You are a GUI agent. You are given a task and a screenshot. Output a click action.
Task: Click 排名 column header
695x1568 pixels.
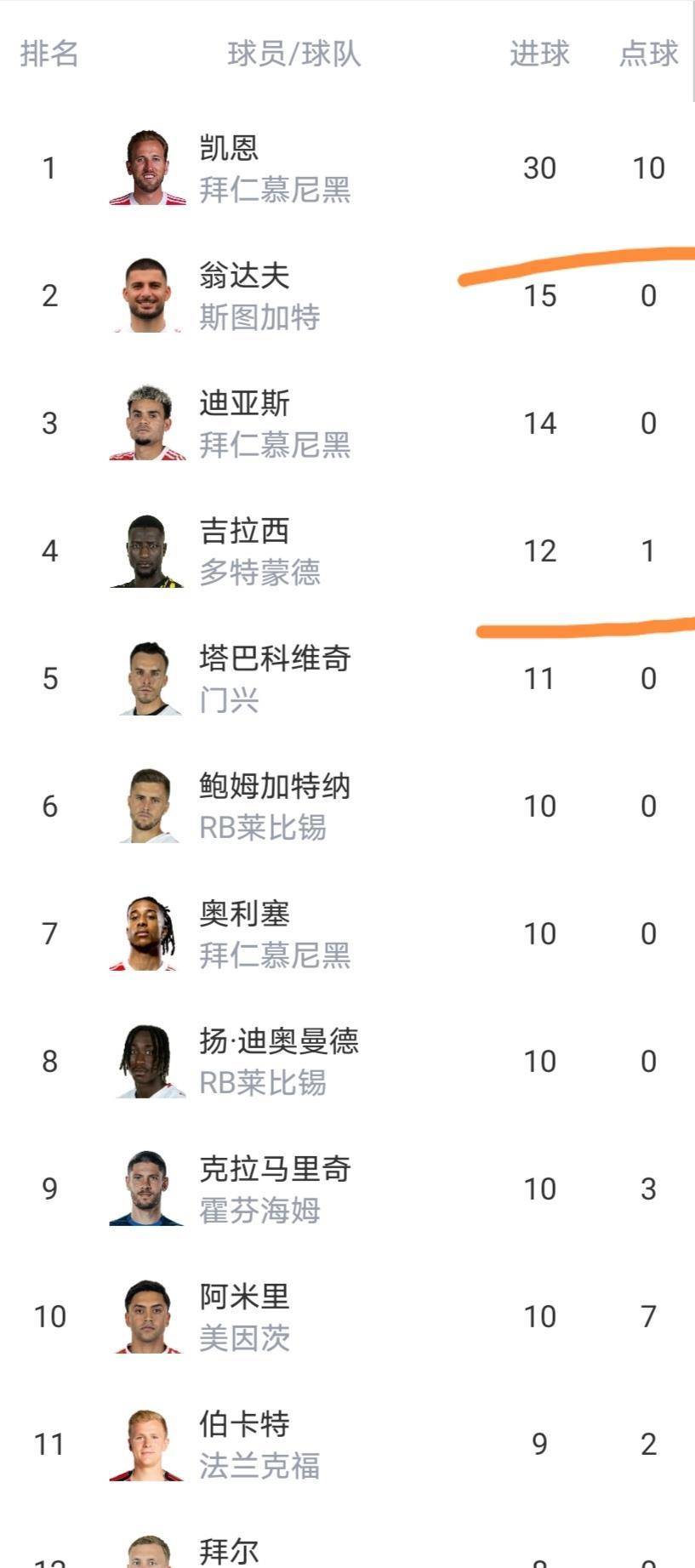(x=49, y=54)
